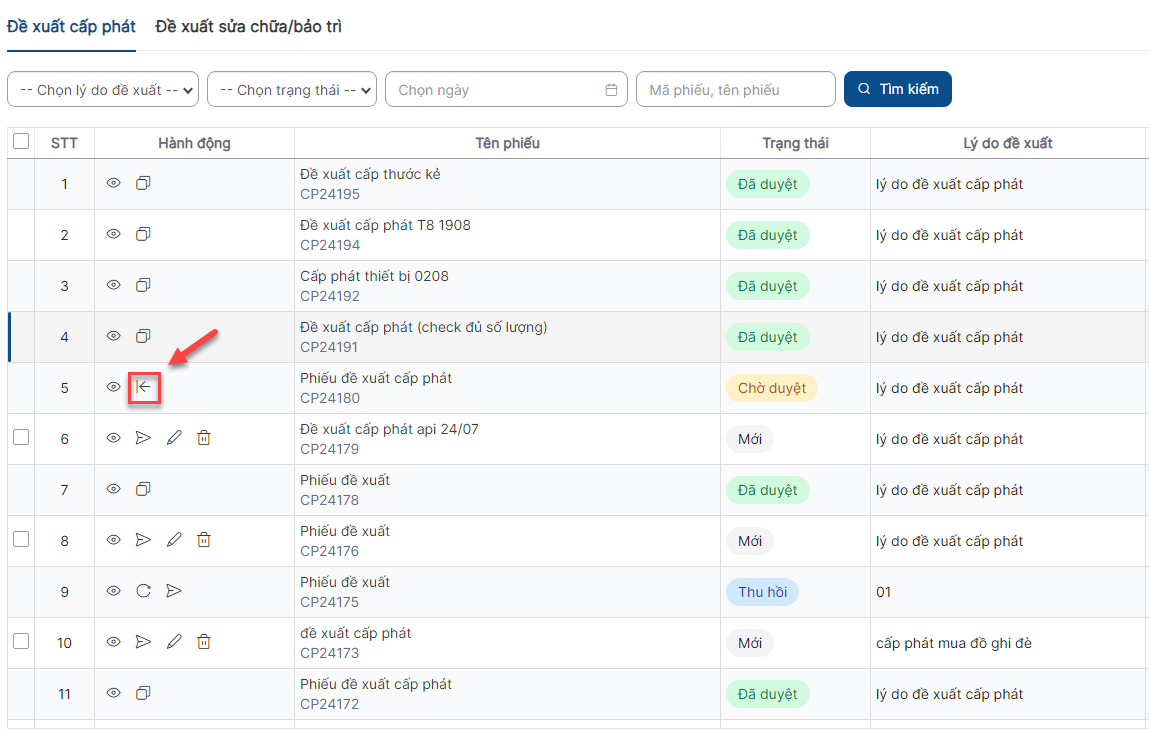Click 'Chờ duyệt' status badge on CP24180
The height and width of the screenshot is (730, 1149).
pyautogui.click(x=772, y=388)
